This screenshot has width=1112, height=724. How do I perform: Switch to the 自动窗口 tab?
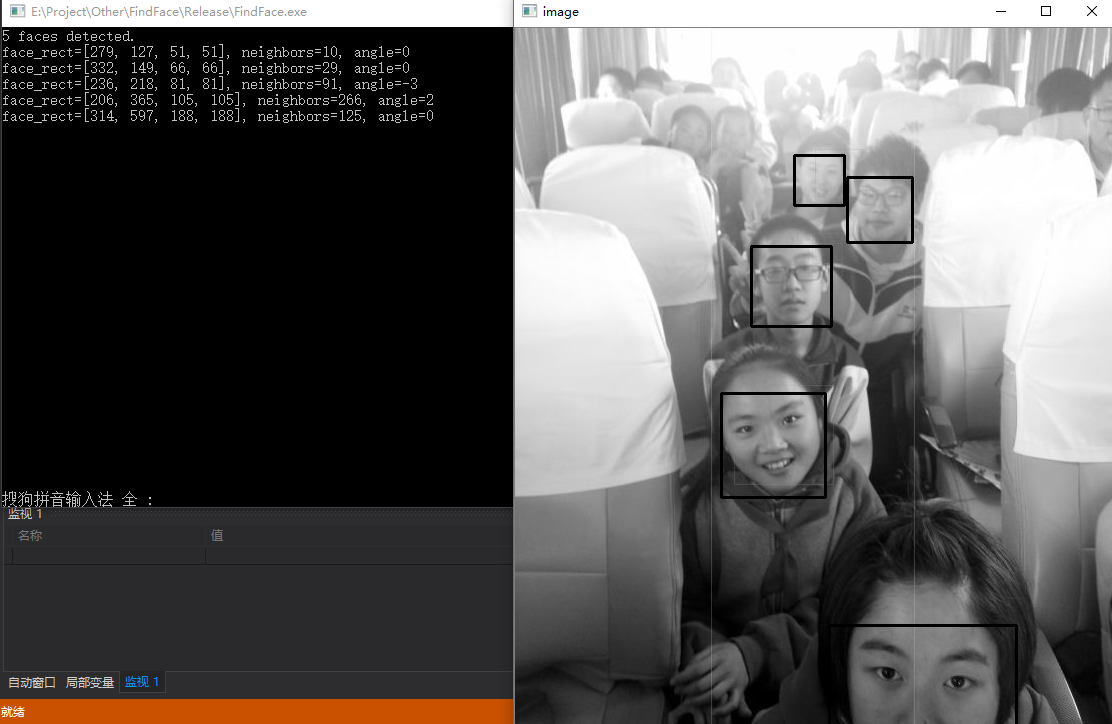(32, 682)
